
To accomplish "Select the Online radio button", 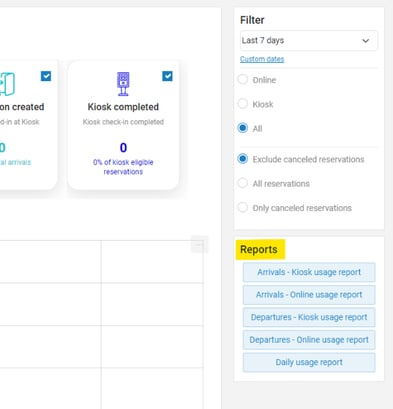I will point(243,80).
